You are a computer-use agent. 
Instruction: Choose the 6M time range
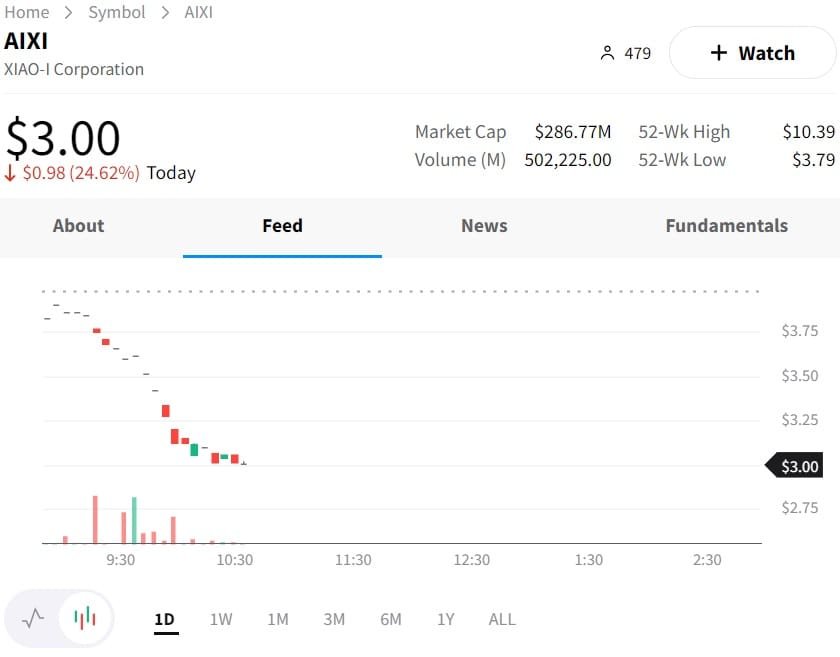[x=391, y=619]
